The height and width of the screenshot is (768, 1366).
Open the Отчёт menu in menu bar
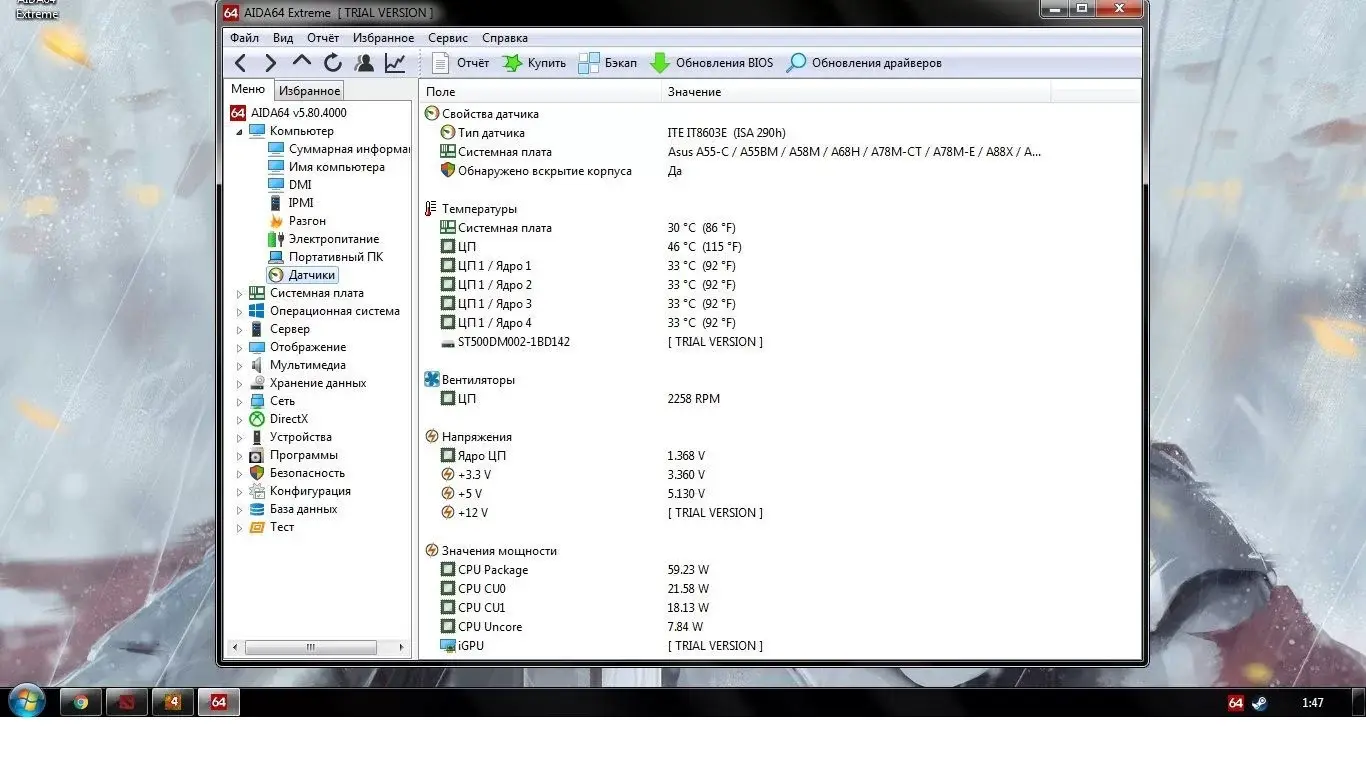323,38
